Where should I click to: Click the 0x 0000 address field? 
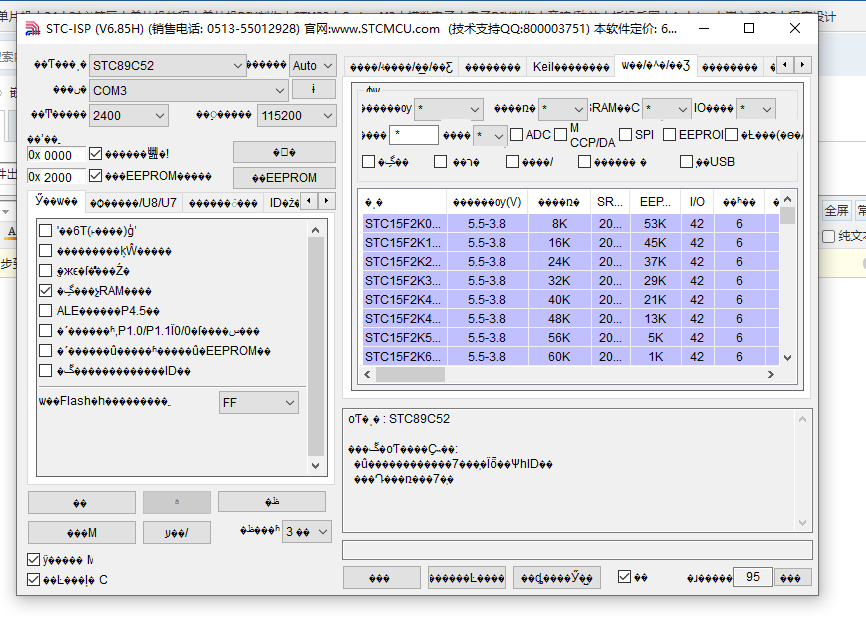tap(56, 155)
